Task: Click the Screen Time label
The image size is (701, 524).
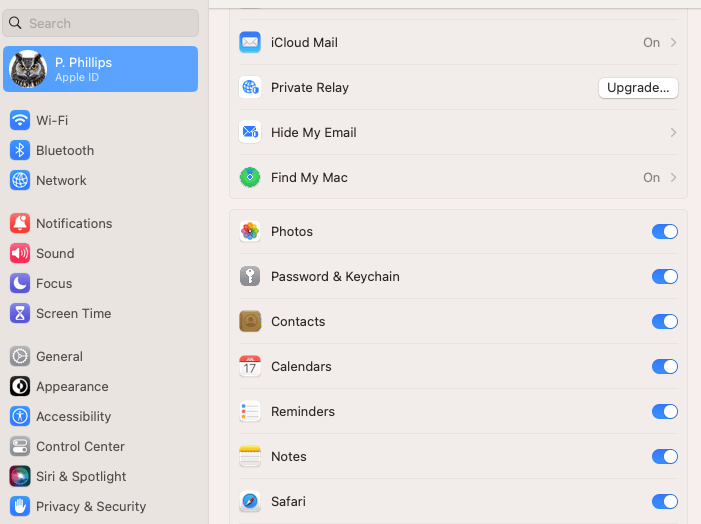Action: (73, 313)
